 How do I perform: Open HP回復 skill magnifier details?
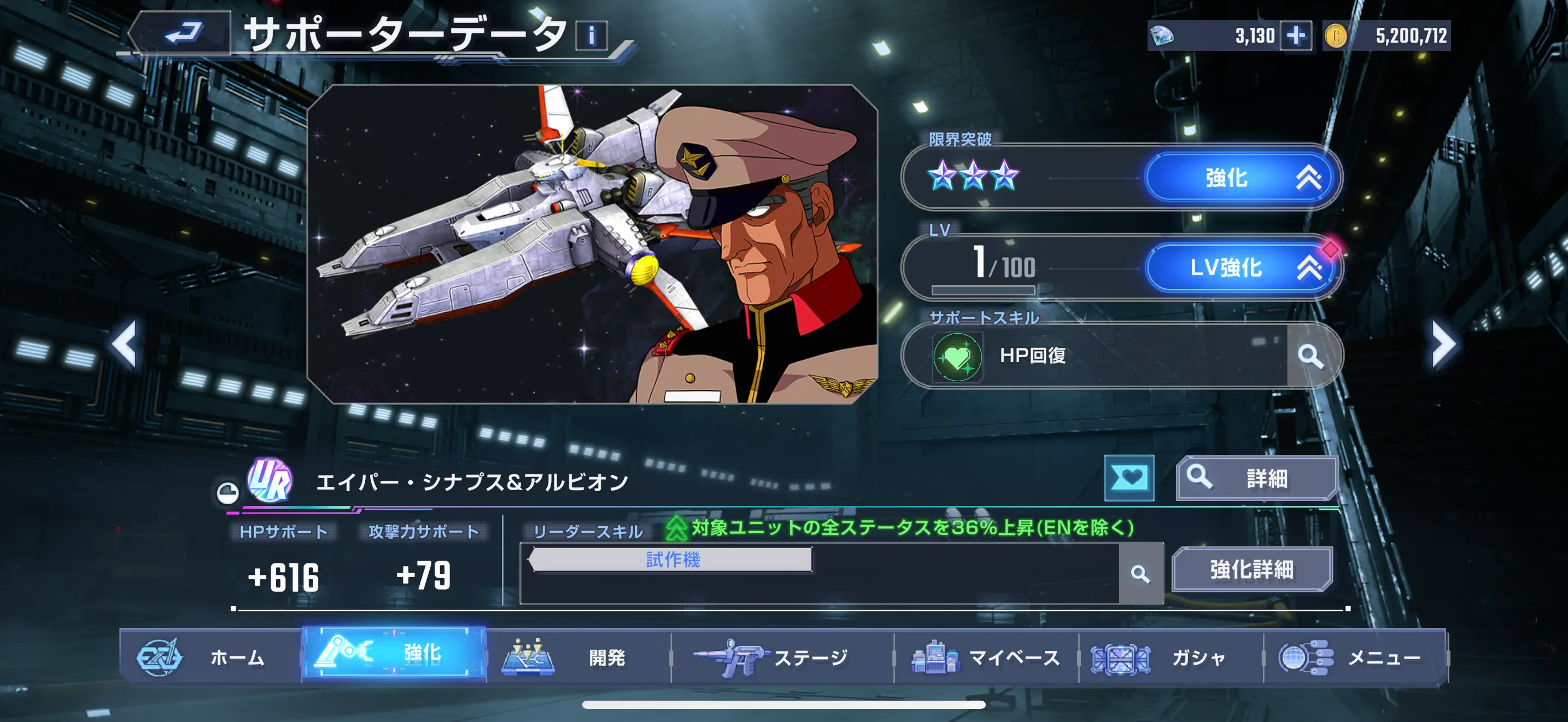coord(1310,357)
